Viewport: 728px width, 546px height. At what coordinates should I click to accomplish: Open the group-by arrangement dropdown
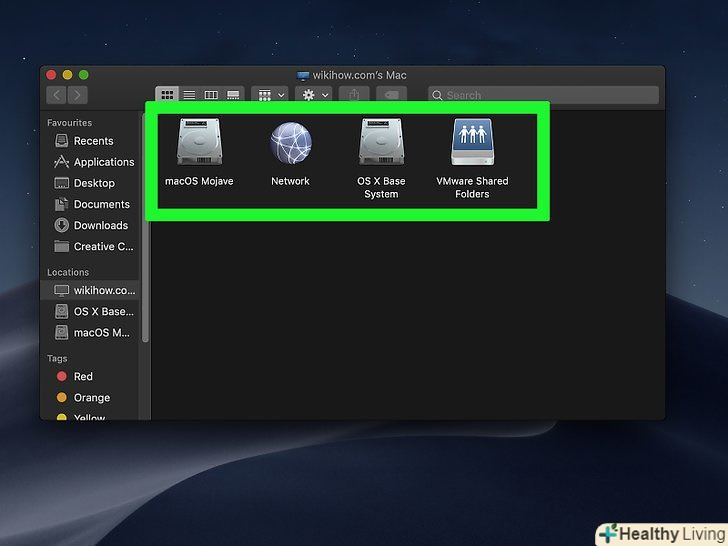(x=270, y=95)
